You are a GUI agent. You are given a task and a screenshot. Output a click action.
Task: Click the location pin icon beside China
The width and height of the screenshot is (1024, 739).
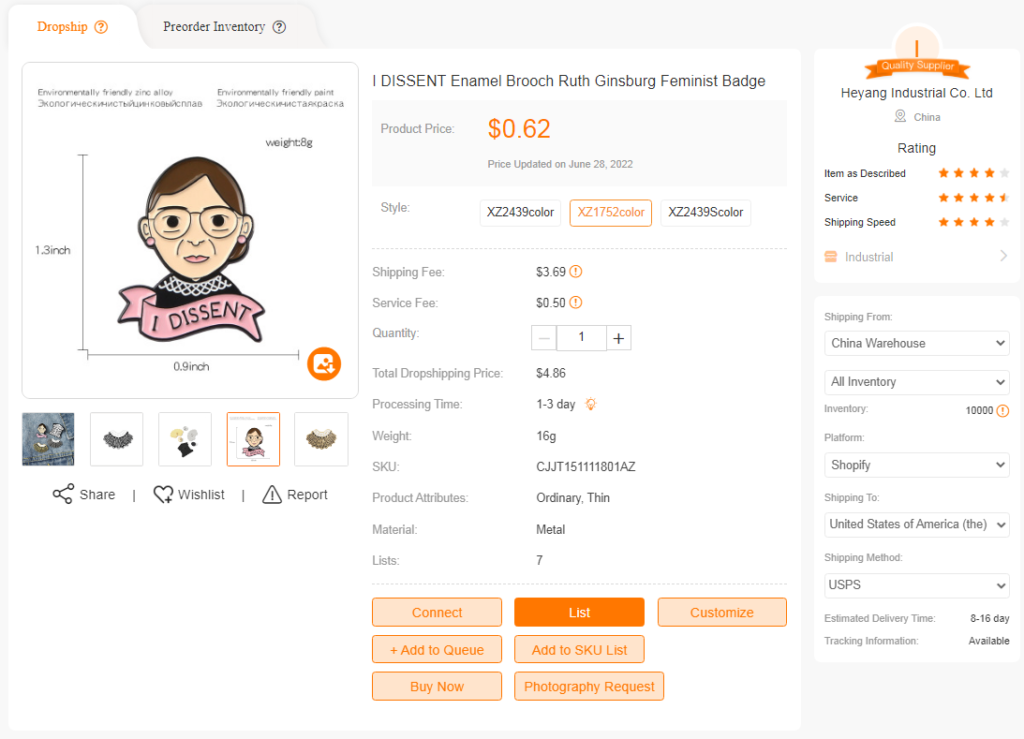pos(900,116)
